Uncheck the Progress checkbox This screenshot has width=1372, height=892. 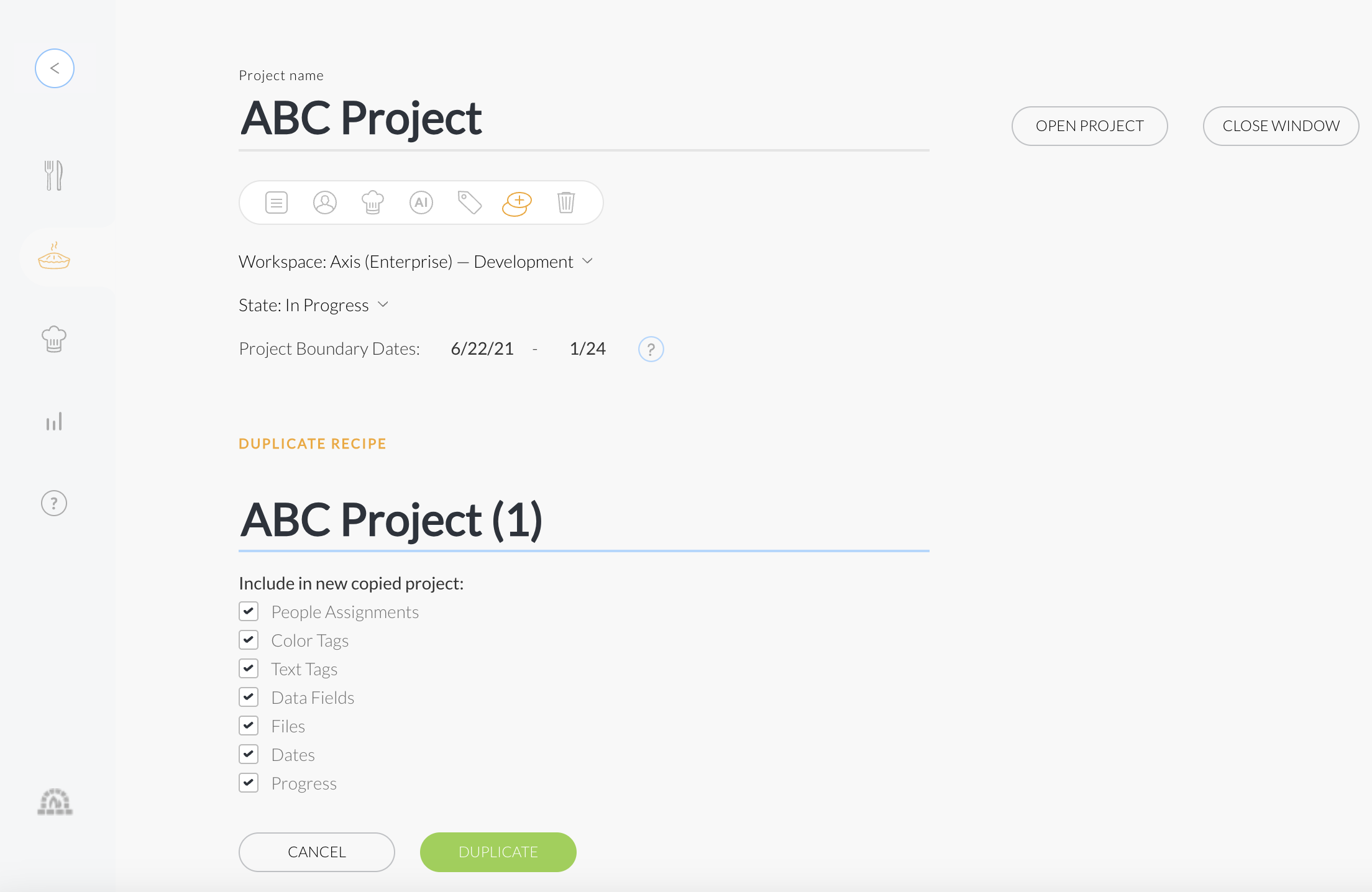coord(249,783)
